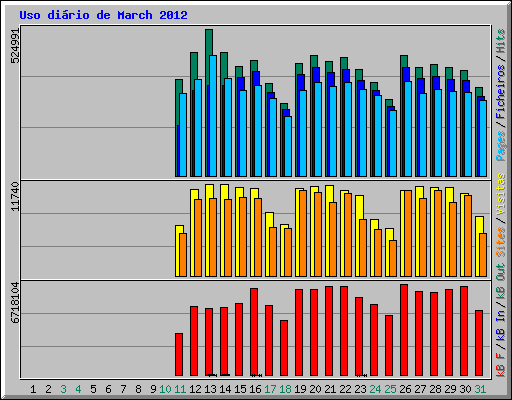
Task: Click green day 11 on the x-axis
Action: (x=180, y=389)
